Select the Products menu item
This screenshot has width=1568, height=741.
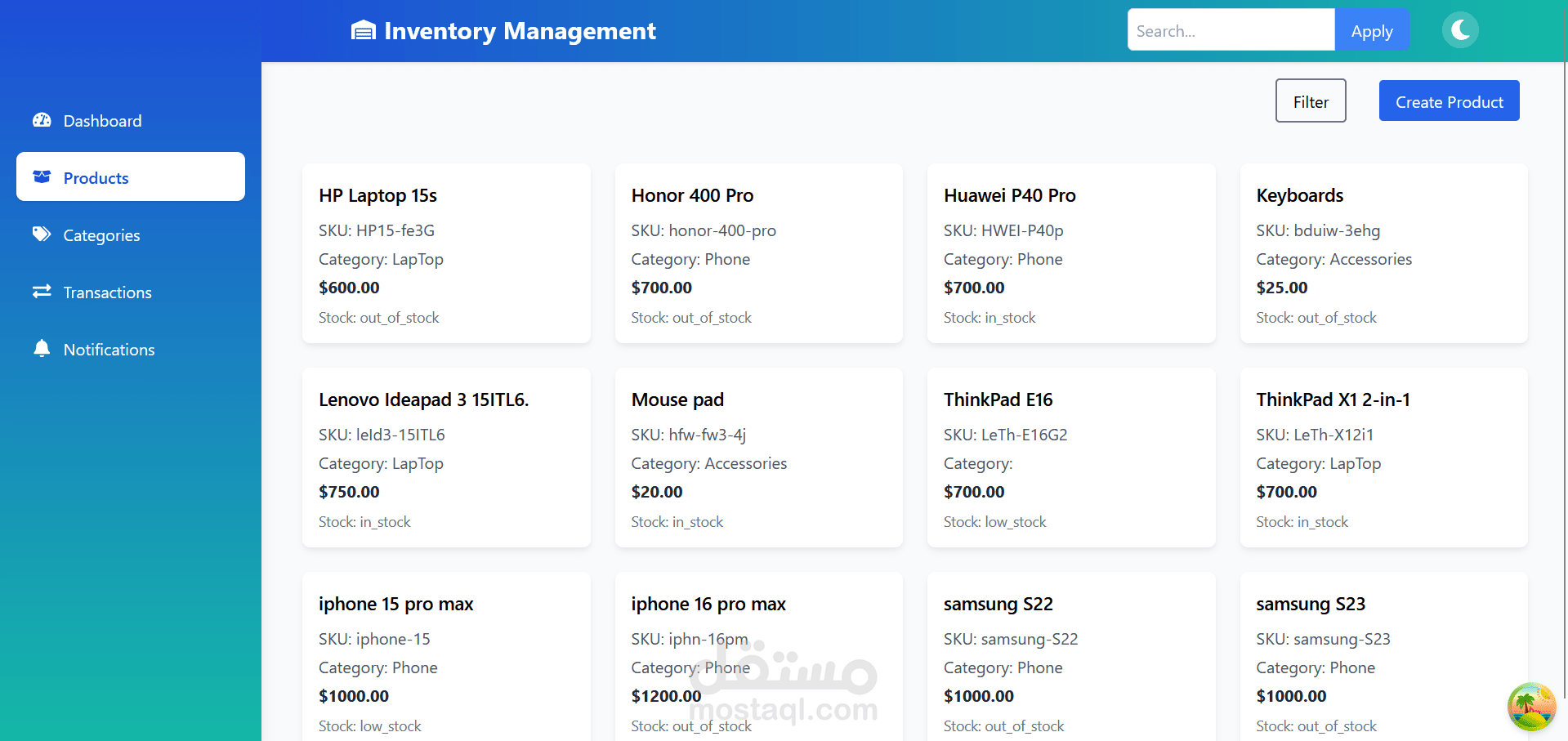pyautogui.click(x=131, y=176)
